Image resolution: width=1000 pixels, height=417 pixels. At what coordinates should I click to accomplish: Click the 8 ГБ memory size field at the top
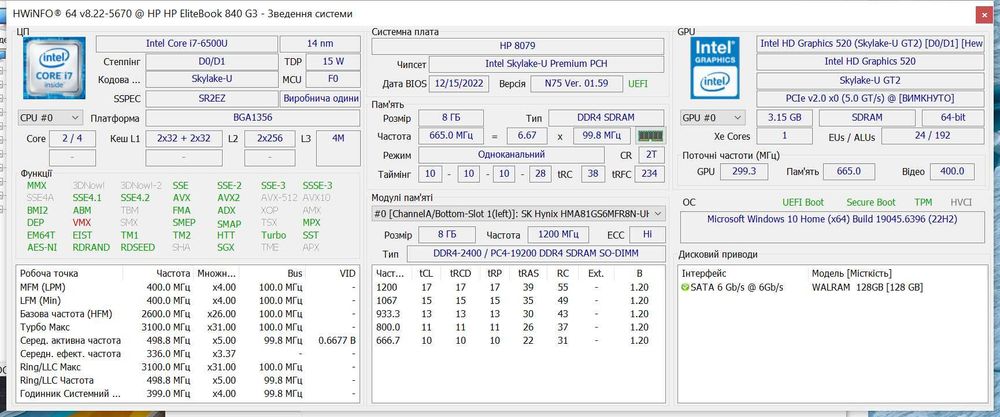click(450, 118)
